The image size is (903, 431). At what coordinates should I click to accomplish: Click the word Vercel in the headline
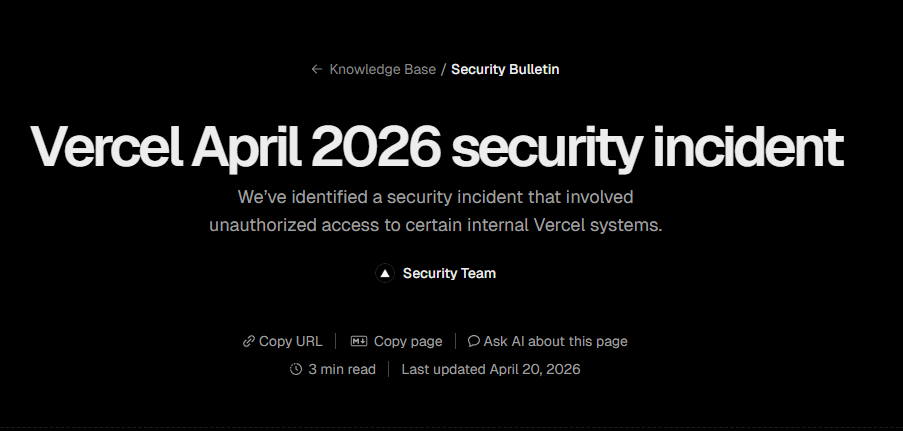click(x=106, y=147)
